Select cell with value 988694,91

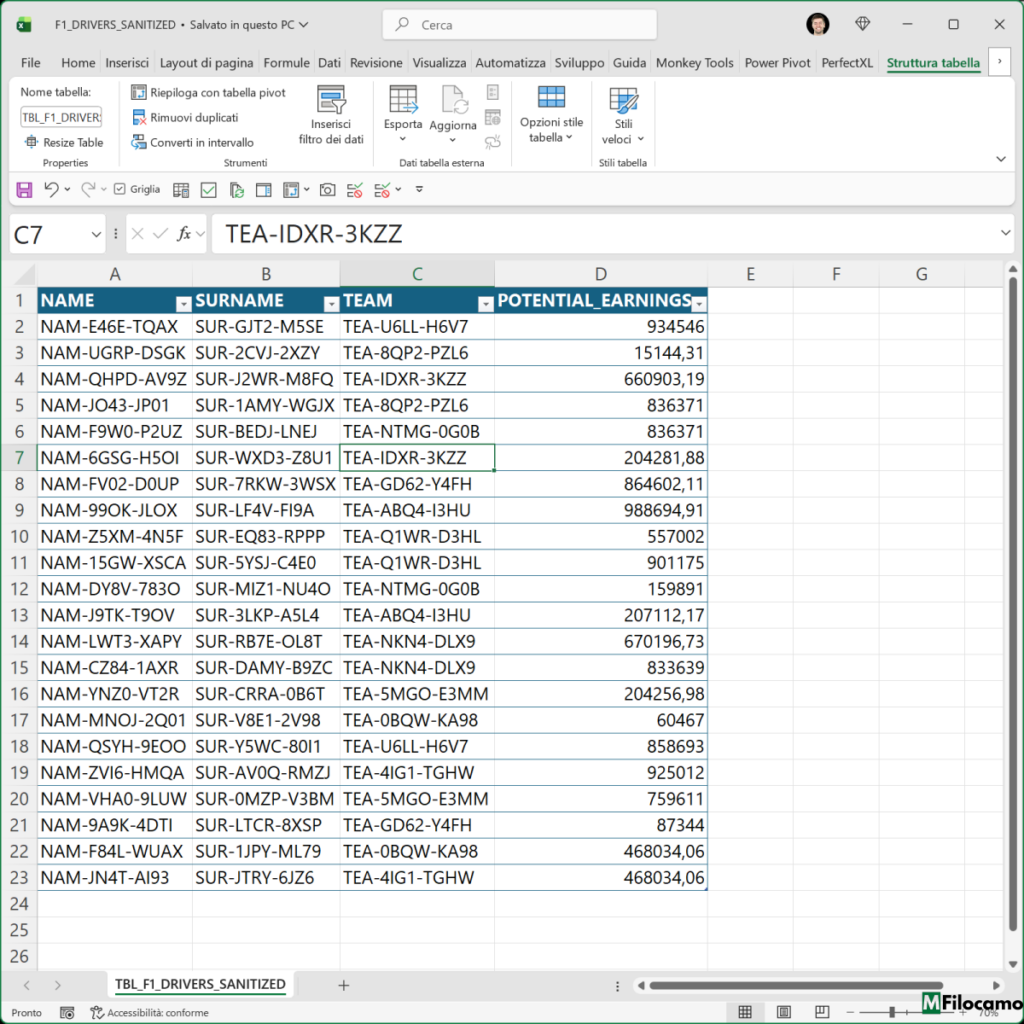click(601, 510)
